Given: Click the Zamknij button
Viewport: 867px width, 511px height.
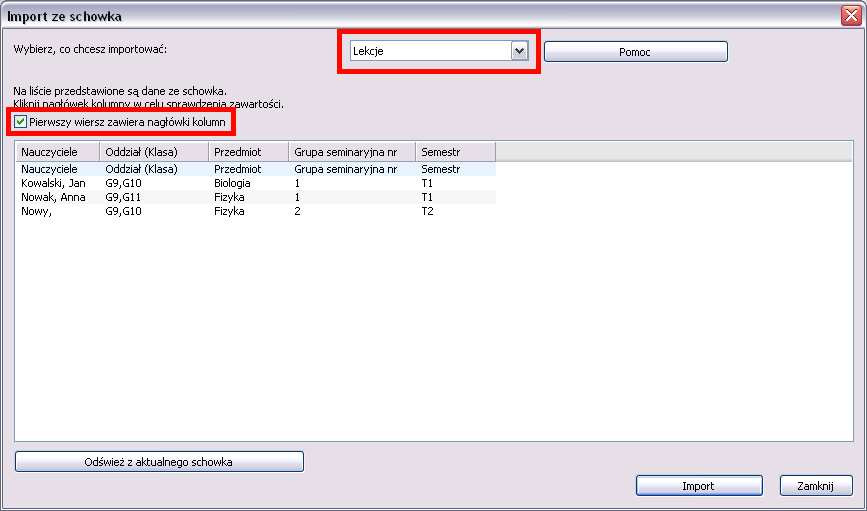Looking at the screenshot, I should pos(815,486).
